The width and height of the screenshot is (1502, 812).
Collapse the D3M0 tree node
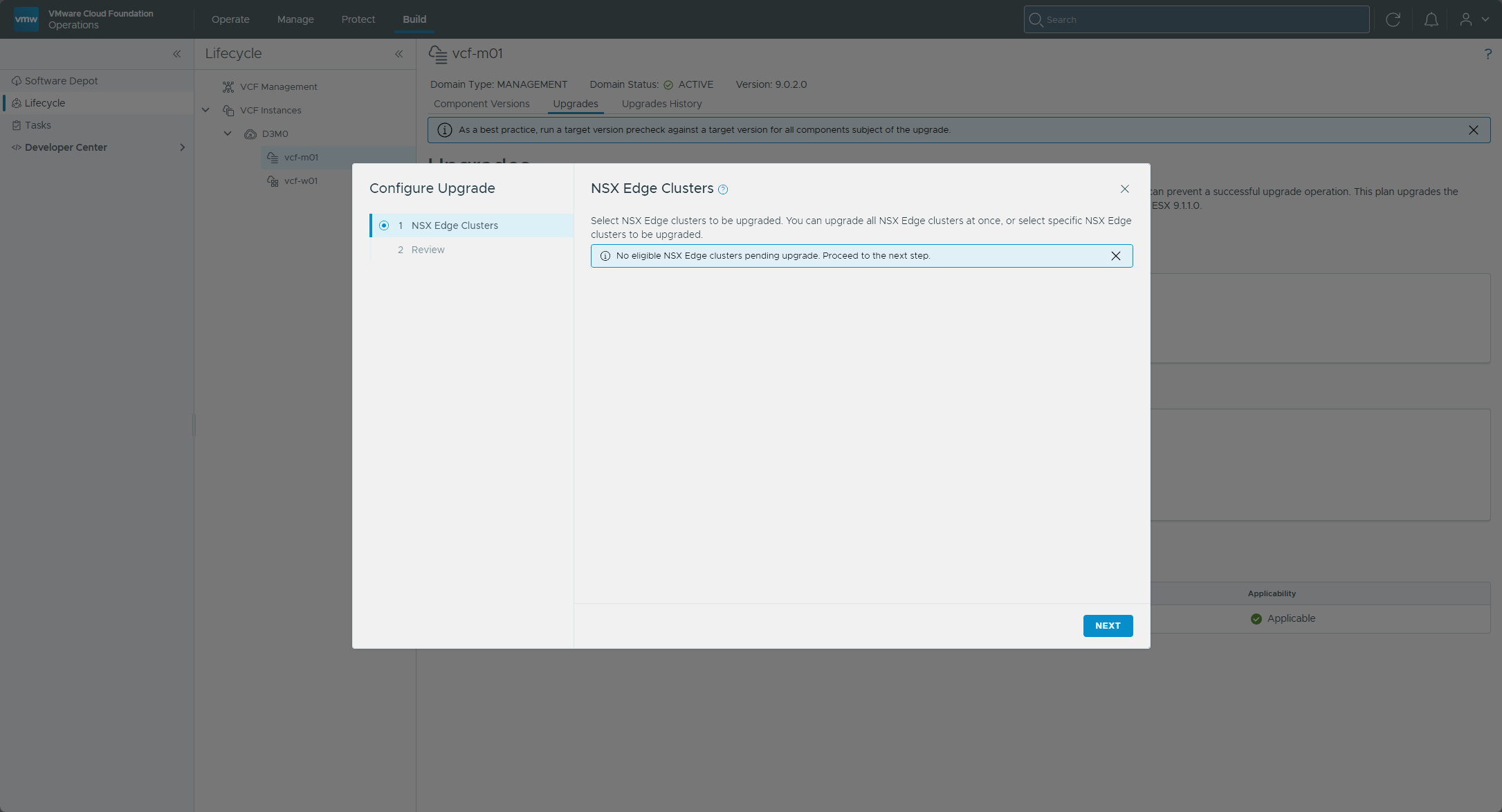coord(228,133)
